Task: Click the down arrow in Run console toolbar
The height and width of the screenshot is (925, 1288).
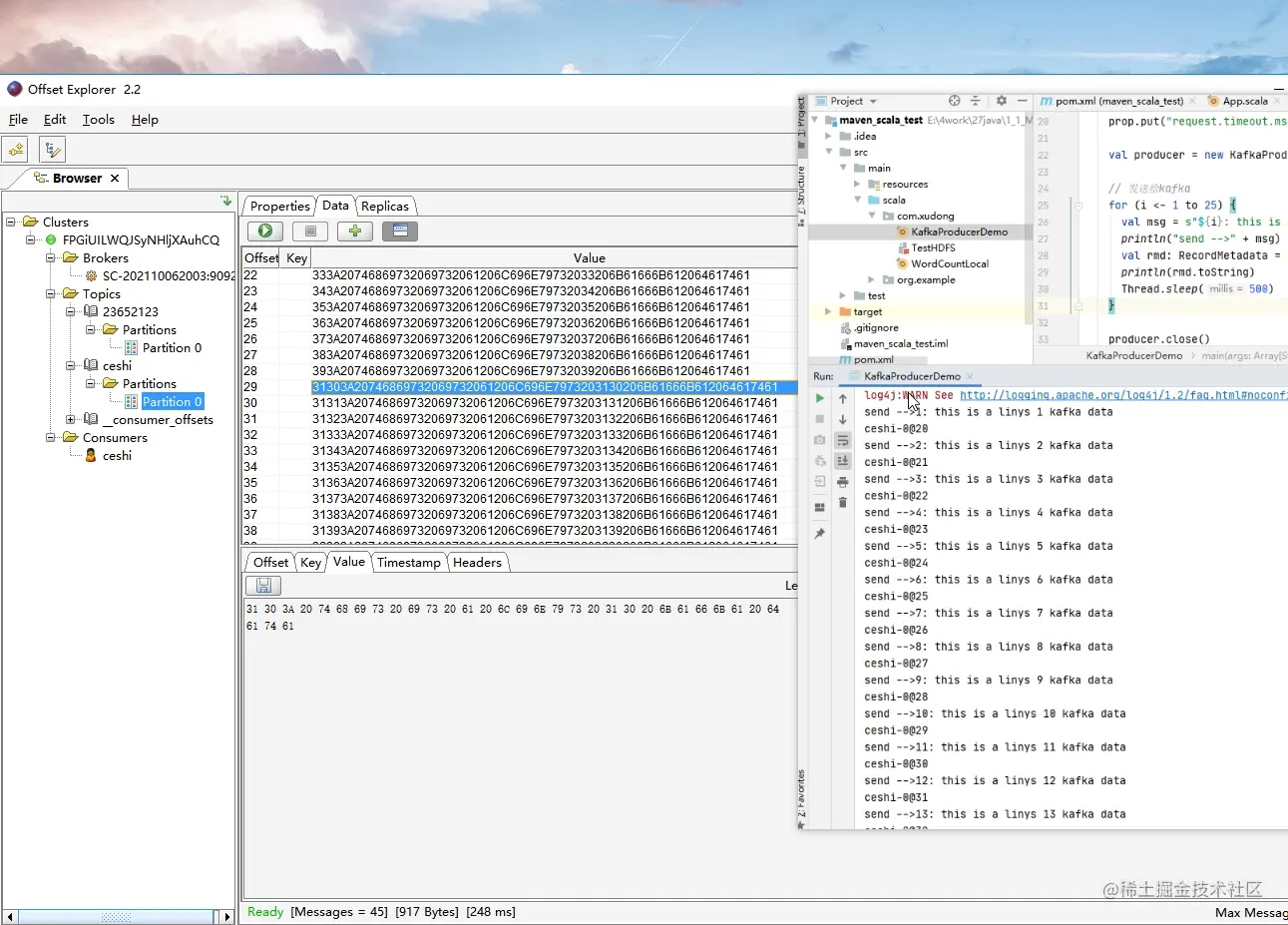Action: [843, 419]
